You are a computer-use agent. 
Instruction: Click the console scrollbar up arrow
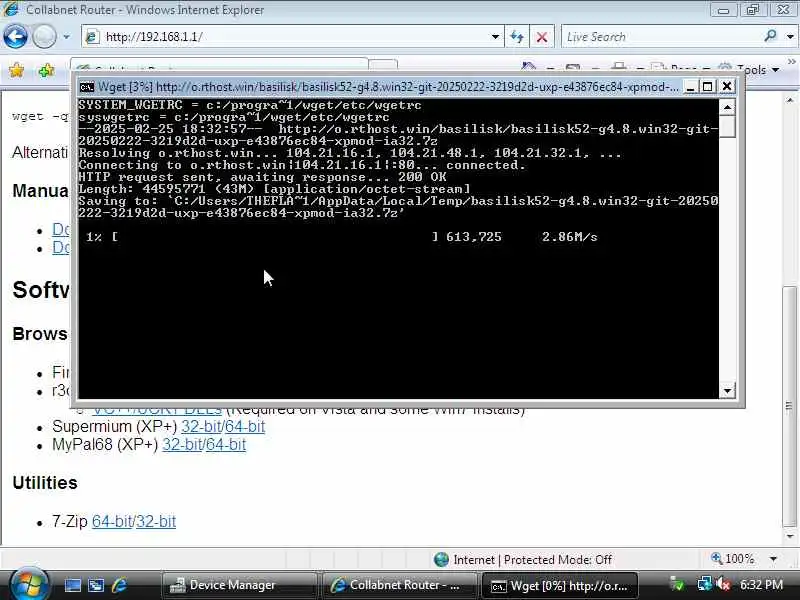click(x=727, y=107)
